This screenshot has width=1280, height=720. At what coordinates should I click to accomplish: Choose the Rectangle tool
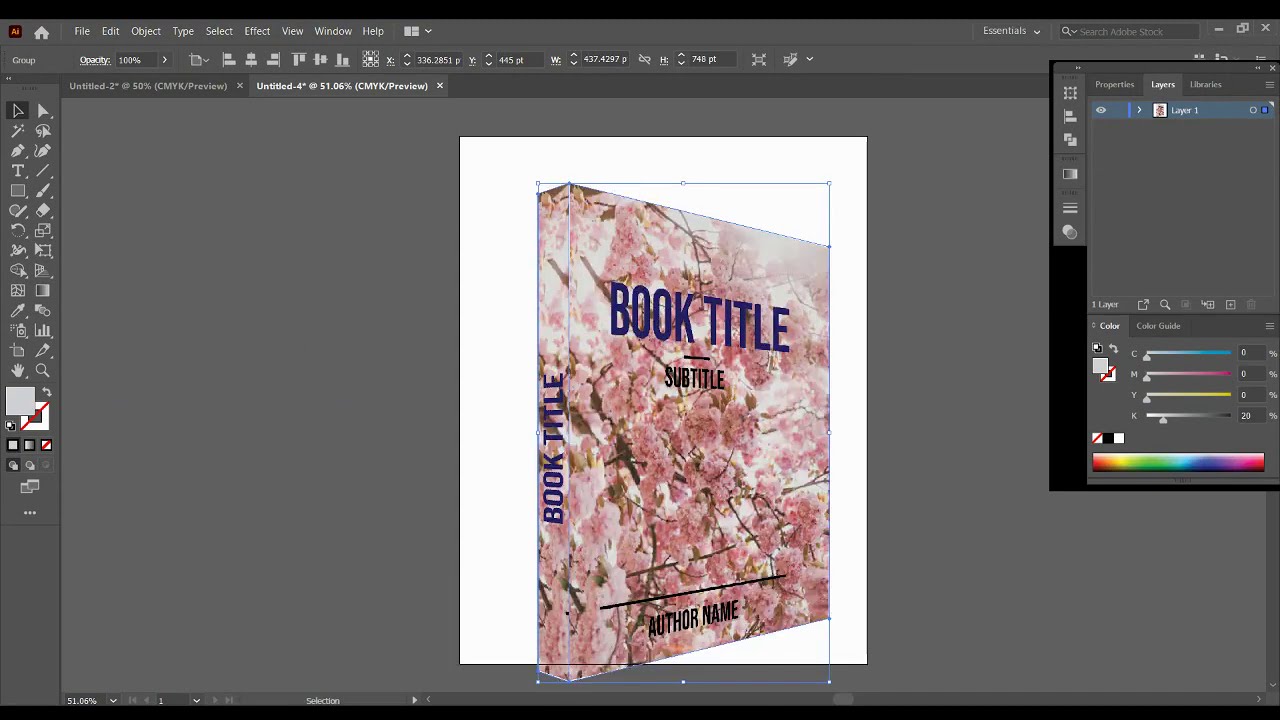click(18, 191)
